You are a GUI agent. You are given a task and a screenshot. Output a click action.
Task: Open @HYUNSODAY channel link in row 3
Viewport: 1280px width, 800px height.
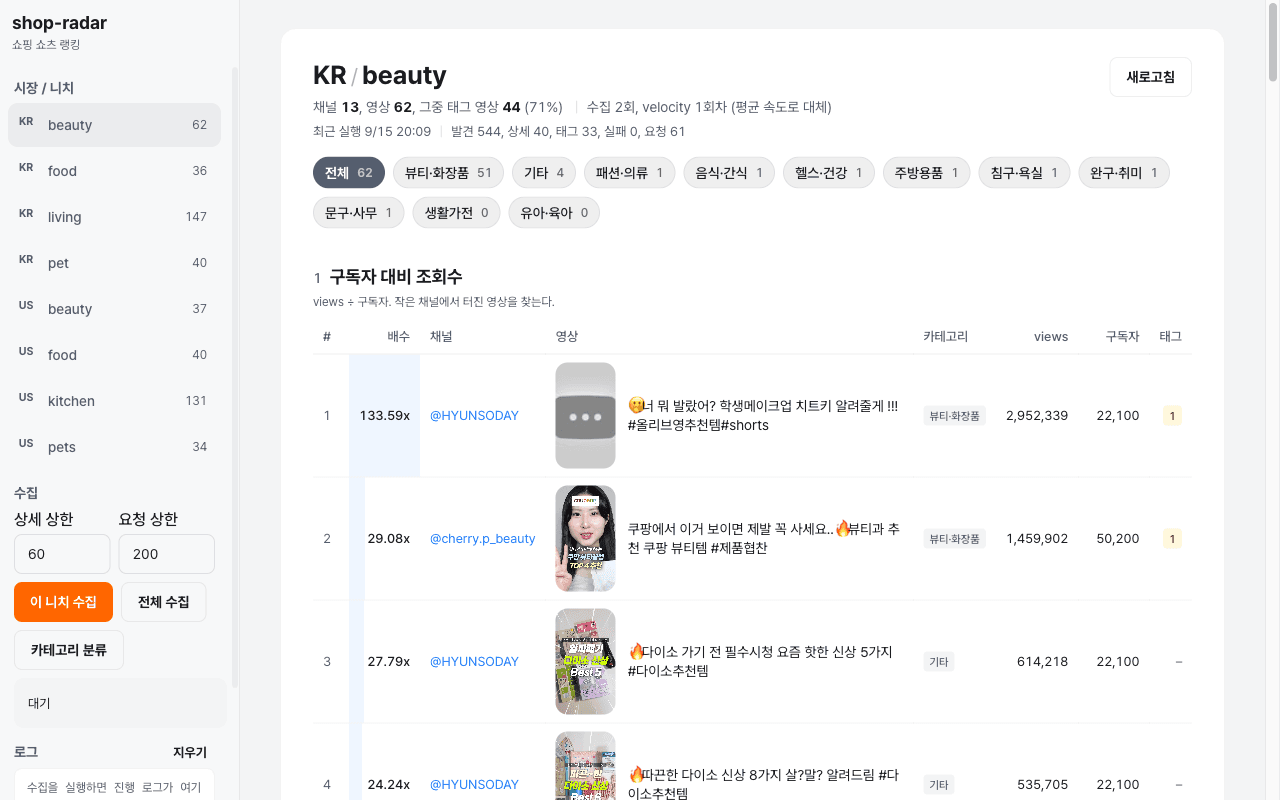[x=474, y=662]
